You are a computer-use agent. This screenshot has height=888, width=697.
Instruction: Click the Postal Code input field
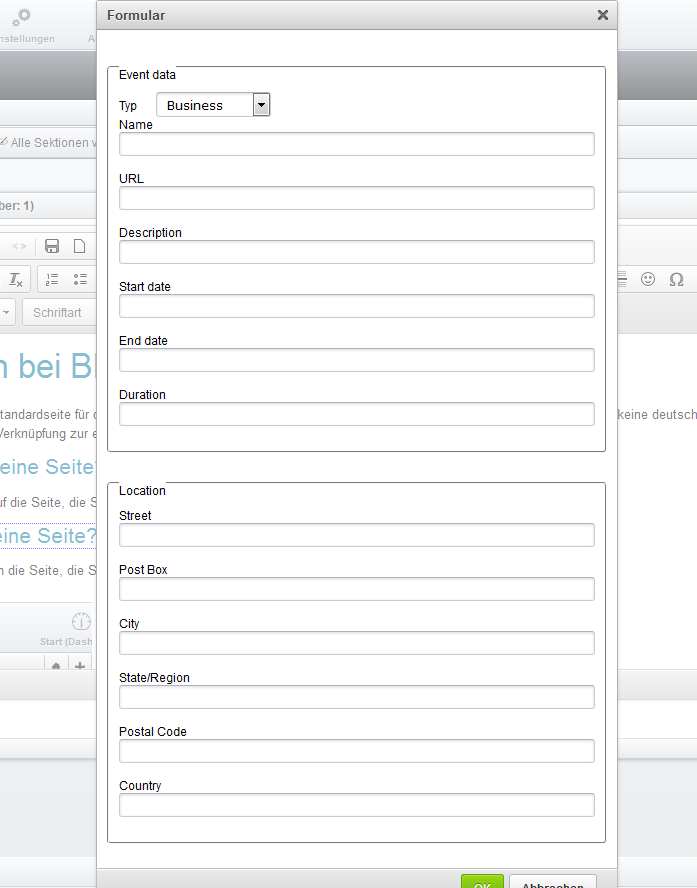click(x=356, y=751)
